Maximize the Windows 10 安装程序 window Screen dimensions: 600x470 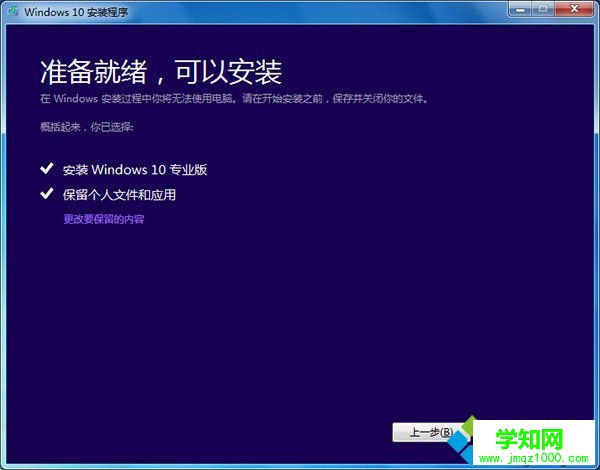pyautogui.click(x=543, y=9)
